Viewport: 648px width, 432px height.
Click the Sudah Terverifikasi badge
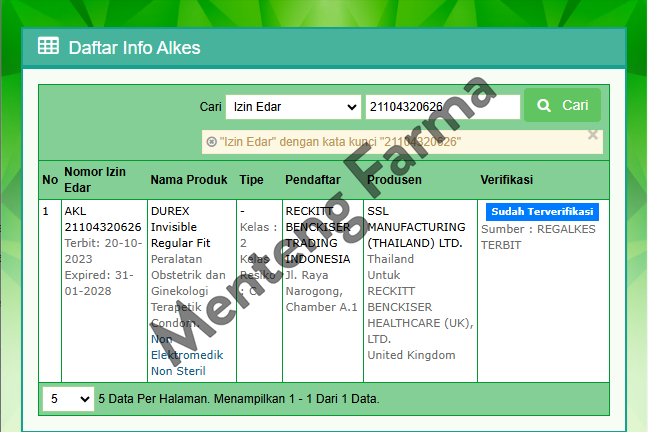coord(543,212)
